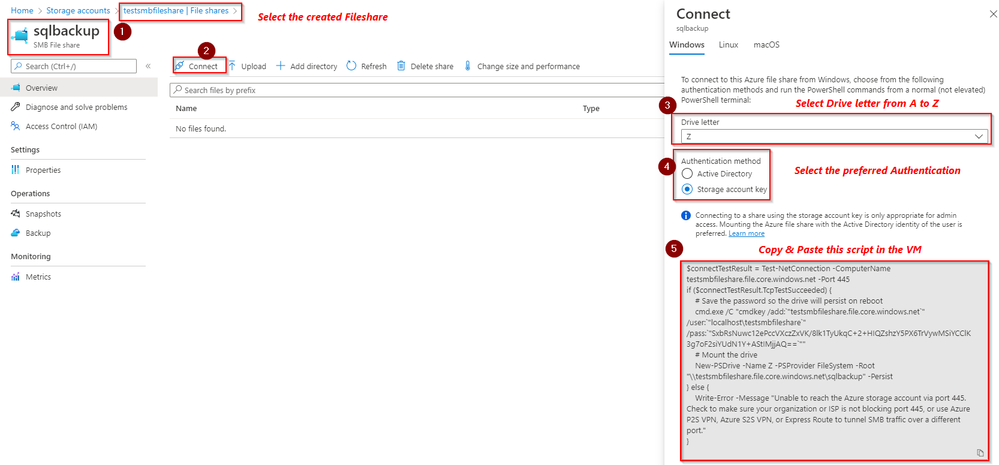Sort by Name column header
Screen dimensions: 999x465
[x=186, y=109]
